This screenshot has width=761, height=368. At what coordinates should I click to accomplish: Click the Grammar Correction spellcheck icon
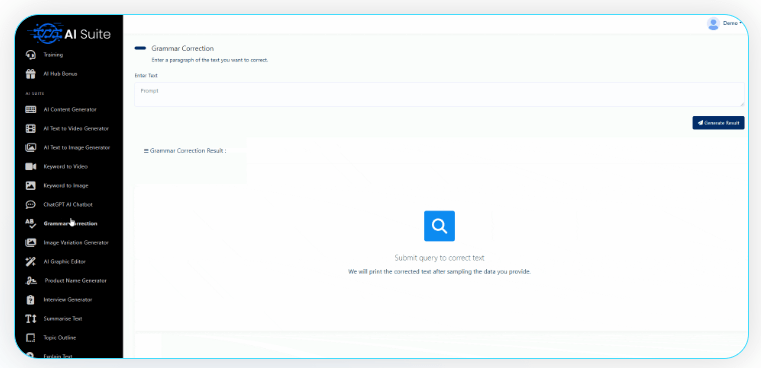tap(31, 223)
